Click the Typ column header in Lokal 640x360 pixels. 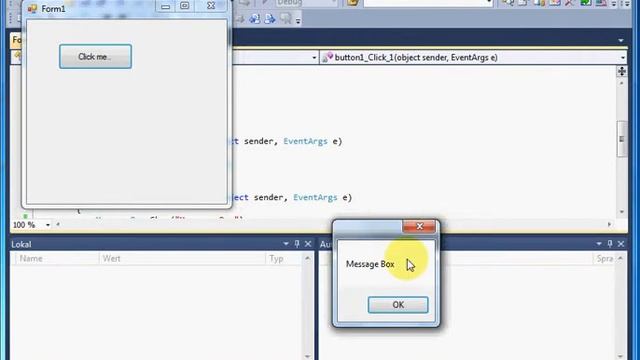[284, 259]
